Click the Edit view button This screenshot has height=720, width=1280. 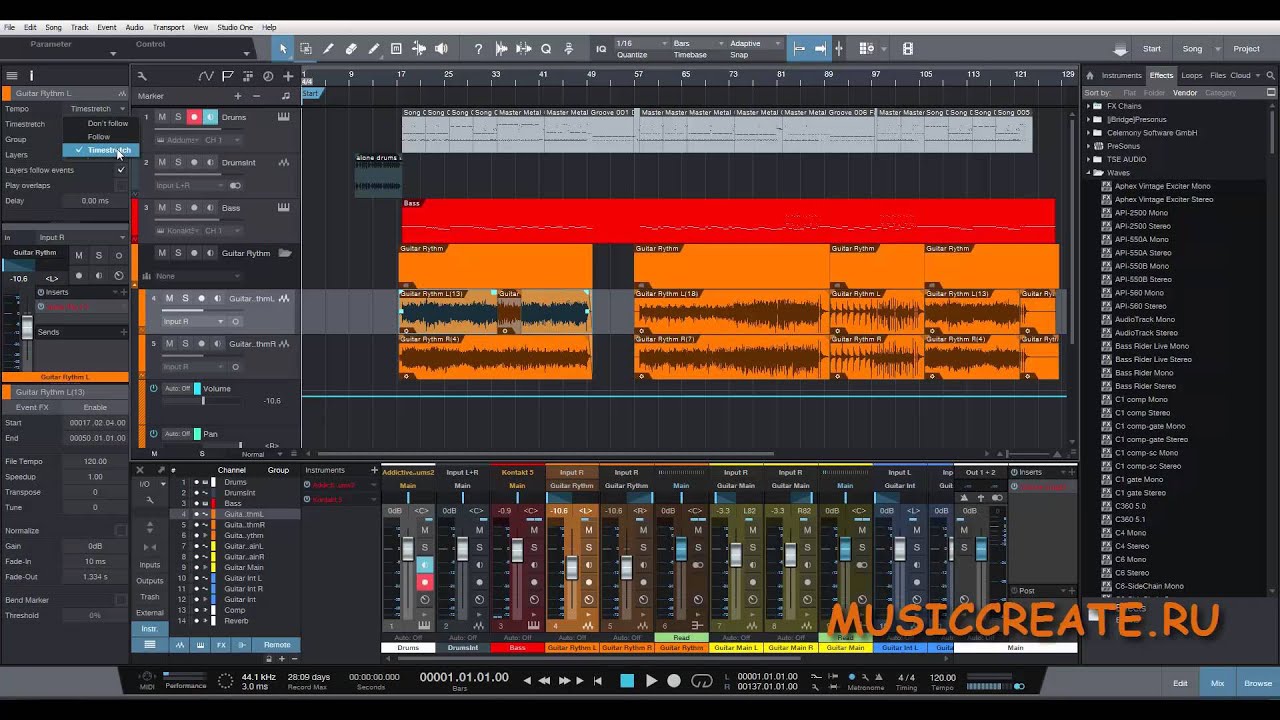(1180, 683)
